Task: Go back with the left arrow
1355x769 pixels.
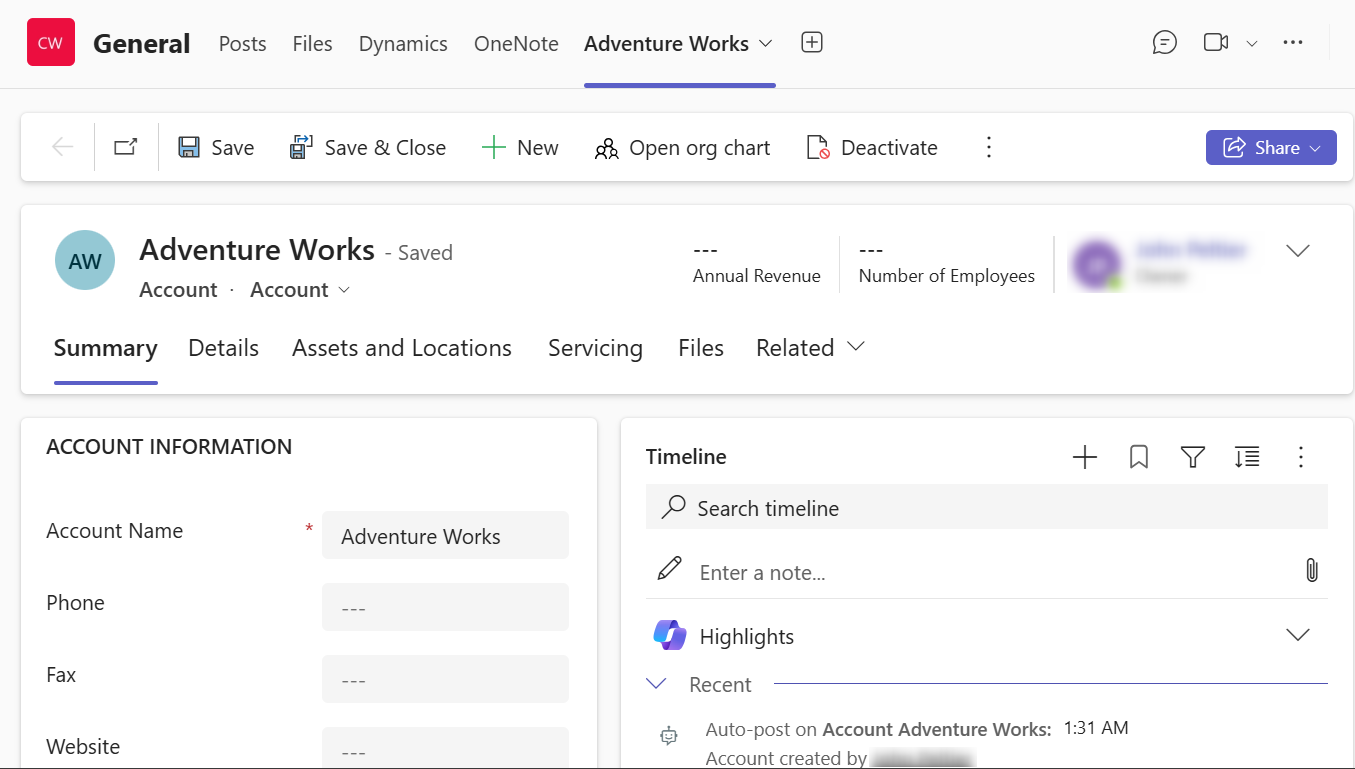Action: tap(62, 147)
